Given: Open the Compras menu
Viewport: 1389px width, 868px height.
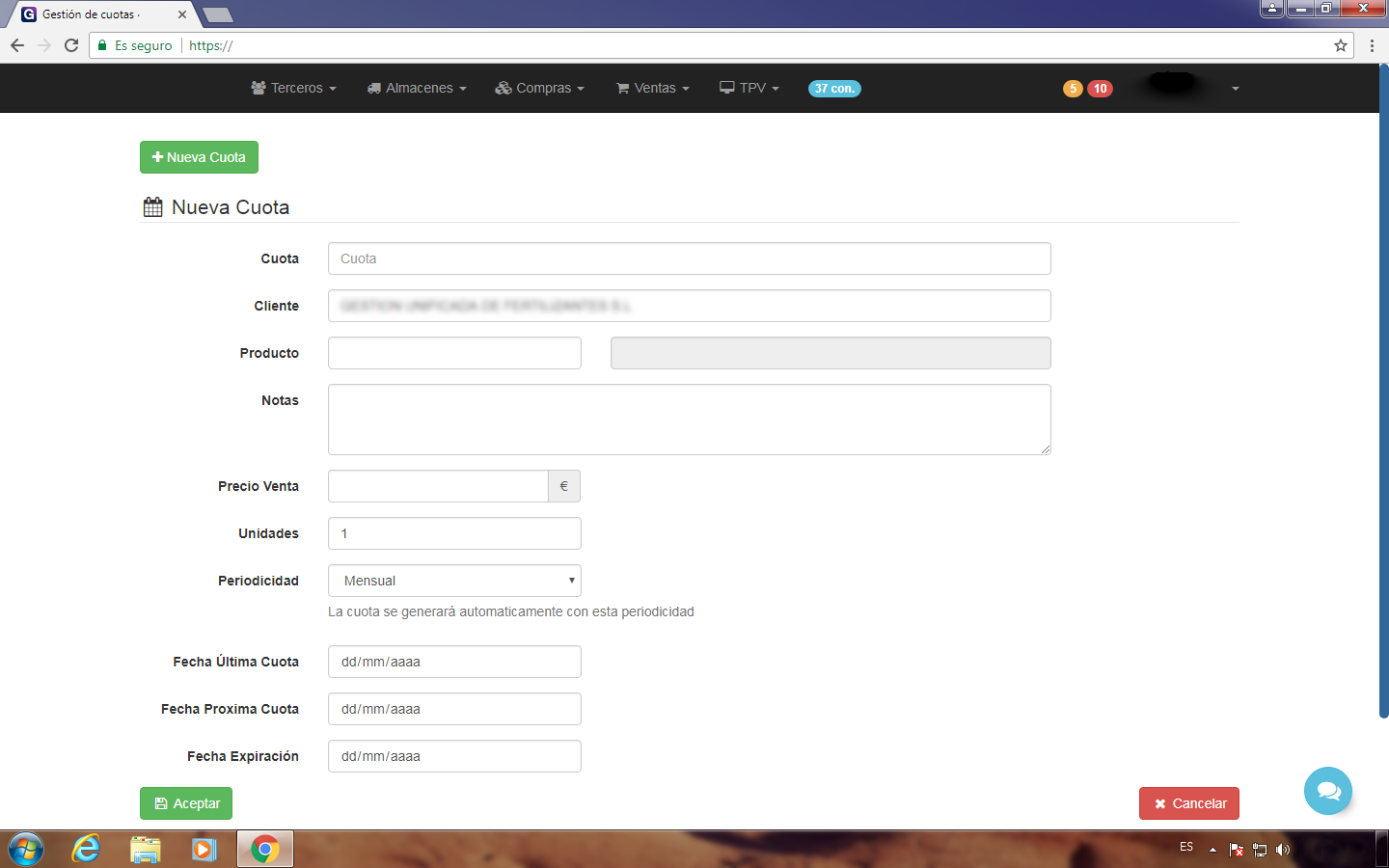Looking at the screenshot, I should pyautogui.click(x=540, y=89).
